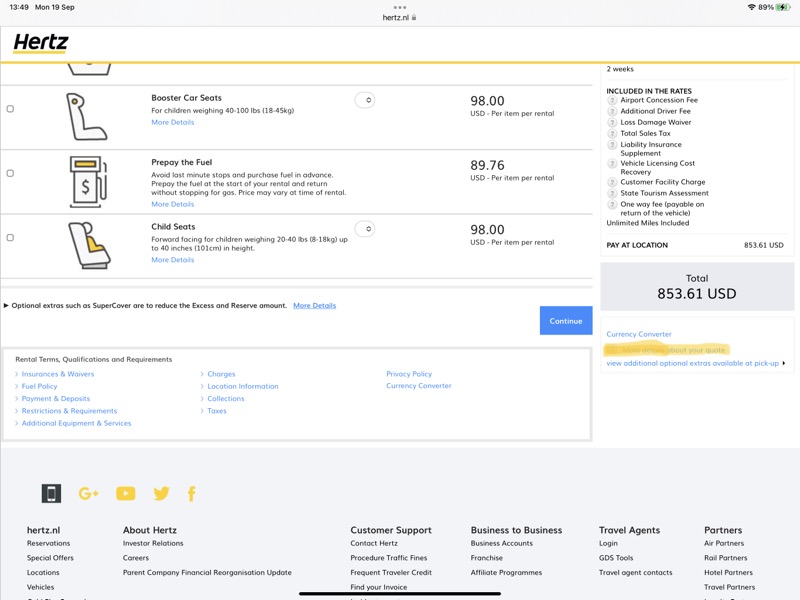
Task: Open the Twitter social icon
Action: coord(161,493)
